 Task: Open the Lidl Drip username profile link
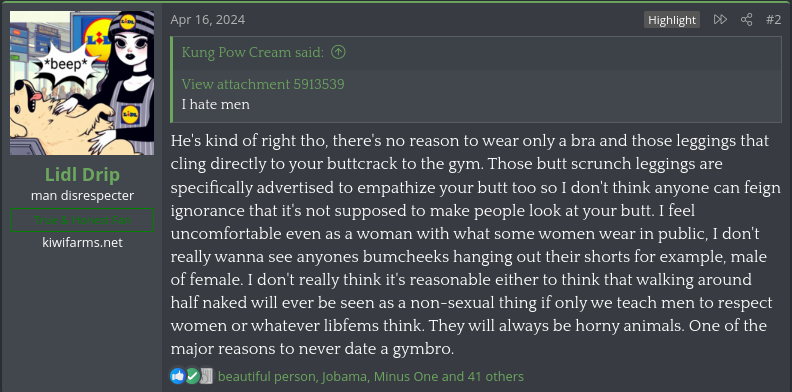click(82, 175)
